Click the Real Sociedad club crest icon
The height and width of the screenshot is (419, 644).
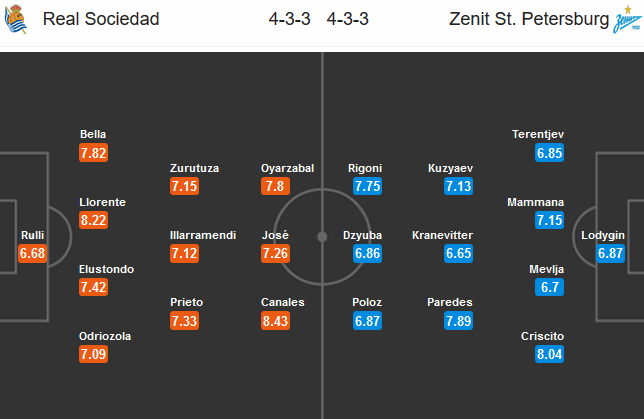coord(18,20)
